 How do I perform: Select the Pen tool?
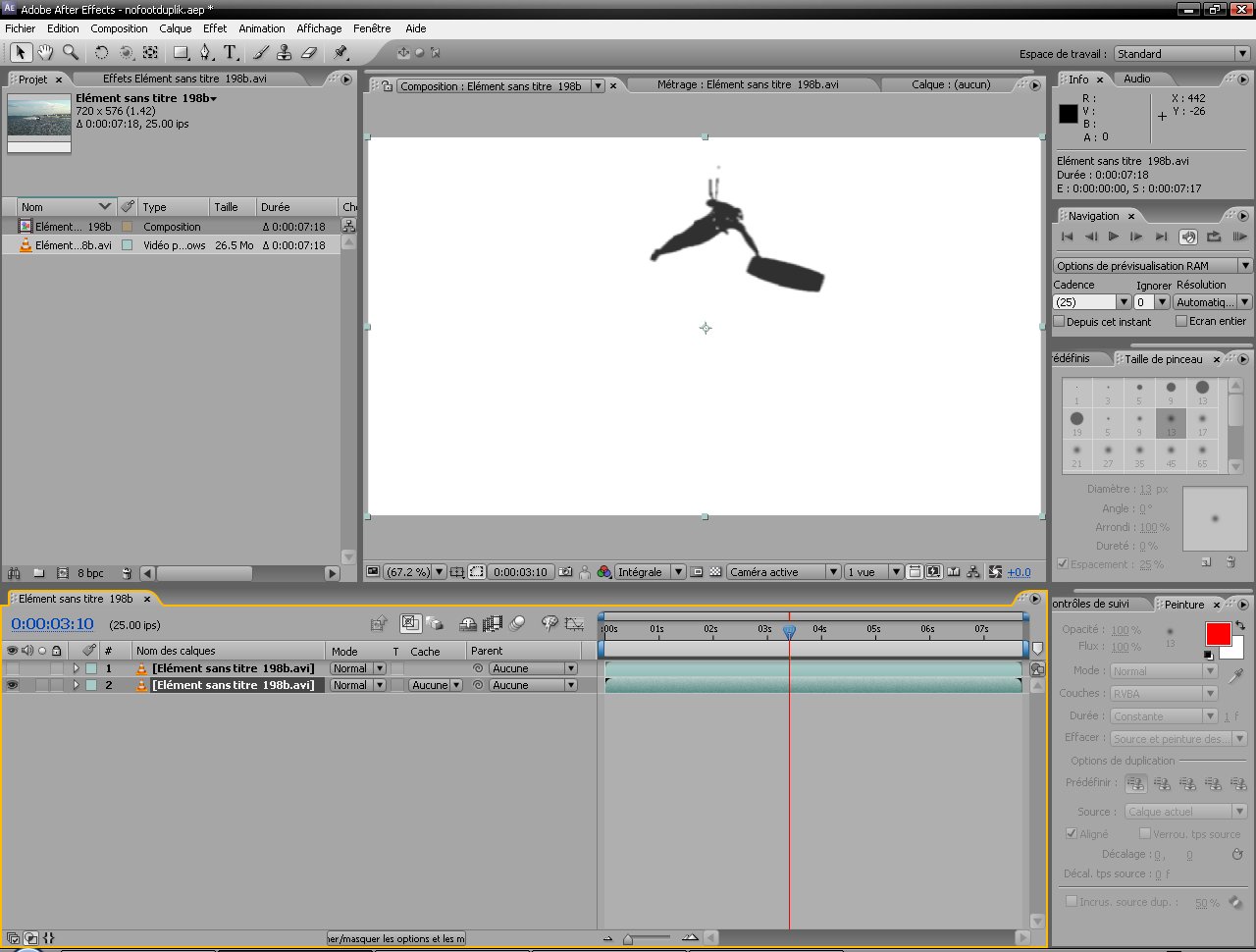pyautogui.click(x=206, y=53)
